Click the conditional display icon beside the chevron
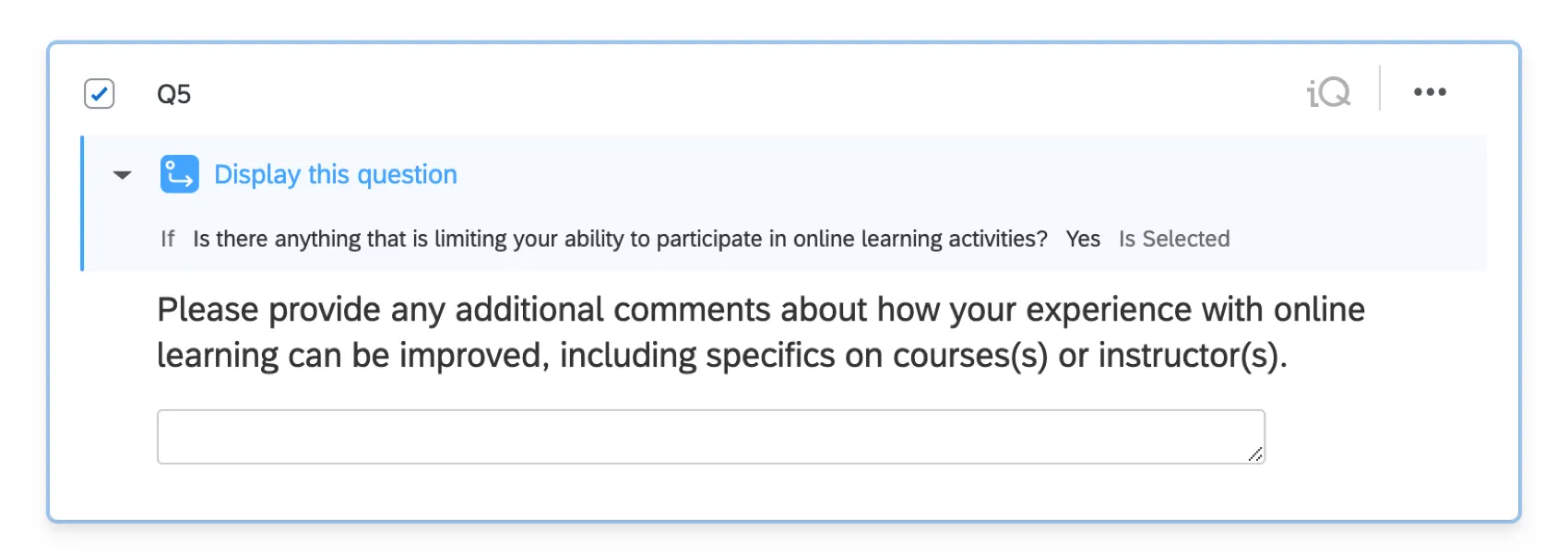Screen dimensions: 1568x553 click(x=180, y=174)
